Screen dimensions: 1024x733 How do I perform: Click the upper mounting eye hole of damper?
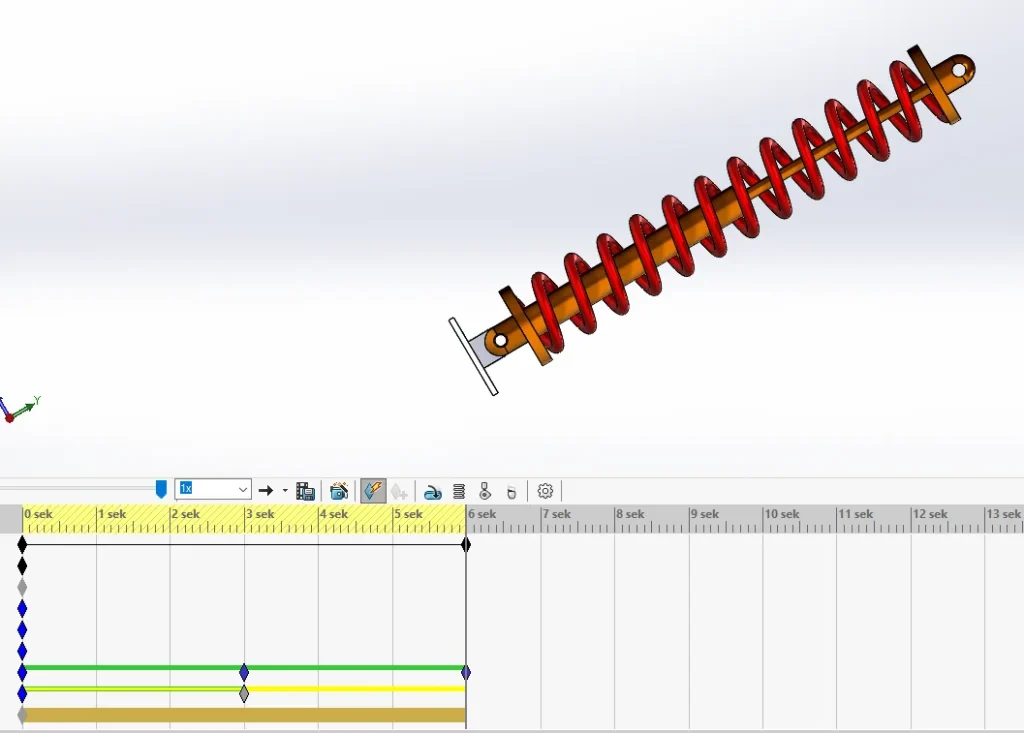959,70
